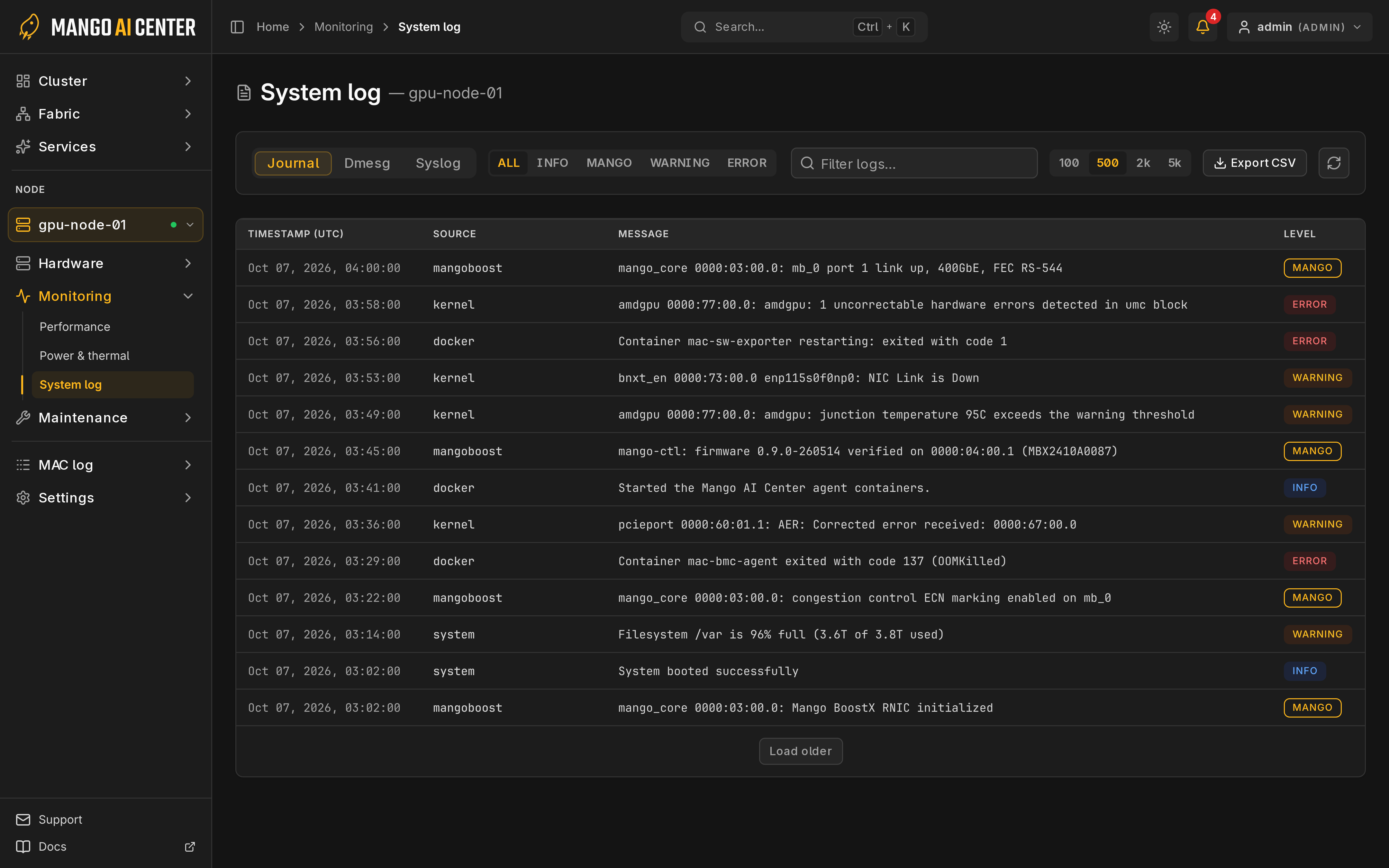The height and width of the screenshot is (868, 1389).
Task: Expand the Maintenance section chevron
Action: [x=188, y=417]
